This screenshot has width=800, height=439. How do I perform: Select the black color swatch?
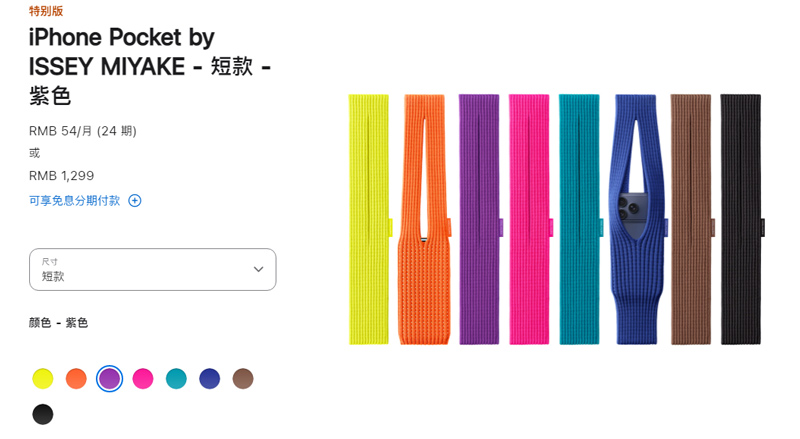tap(43, 414)
